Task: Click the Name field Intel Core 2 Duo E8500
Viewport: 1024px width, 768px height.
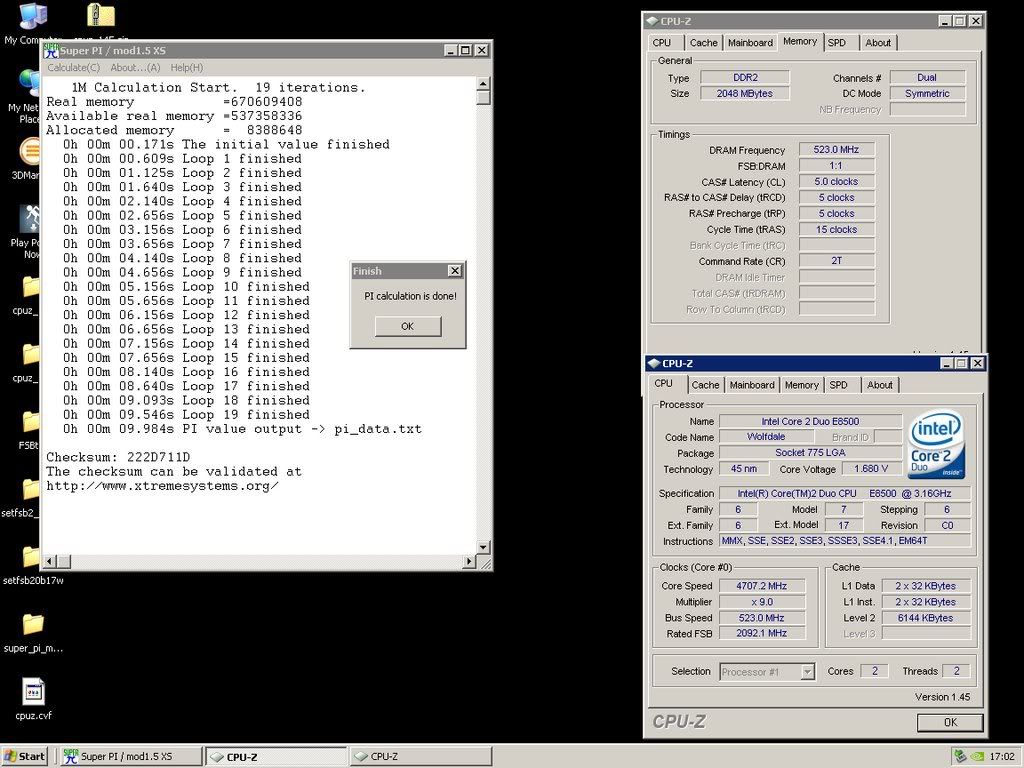Action: 810,421
